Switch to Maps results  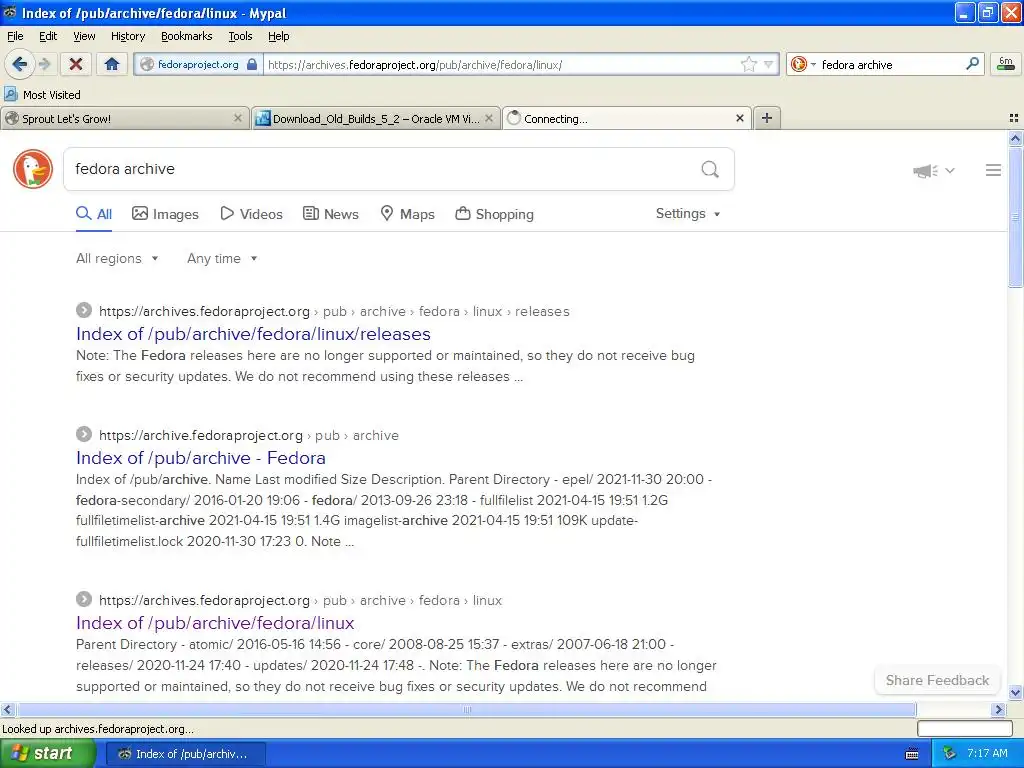click(408, 214)
